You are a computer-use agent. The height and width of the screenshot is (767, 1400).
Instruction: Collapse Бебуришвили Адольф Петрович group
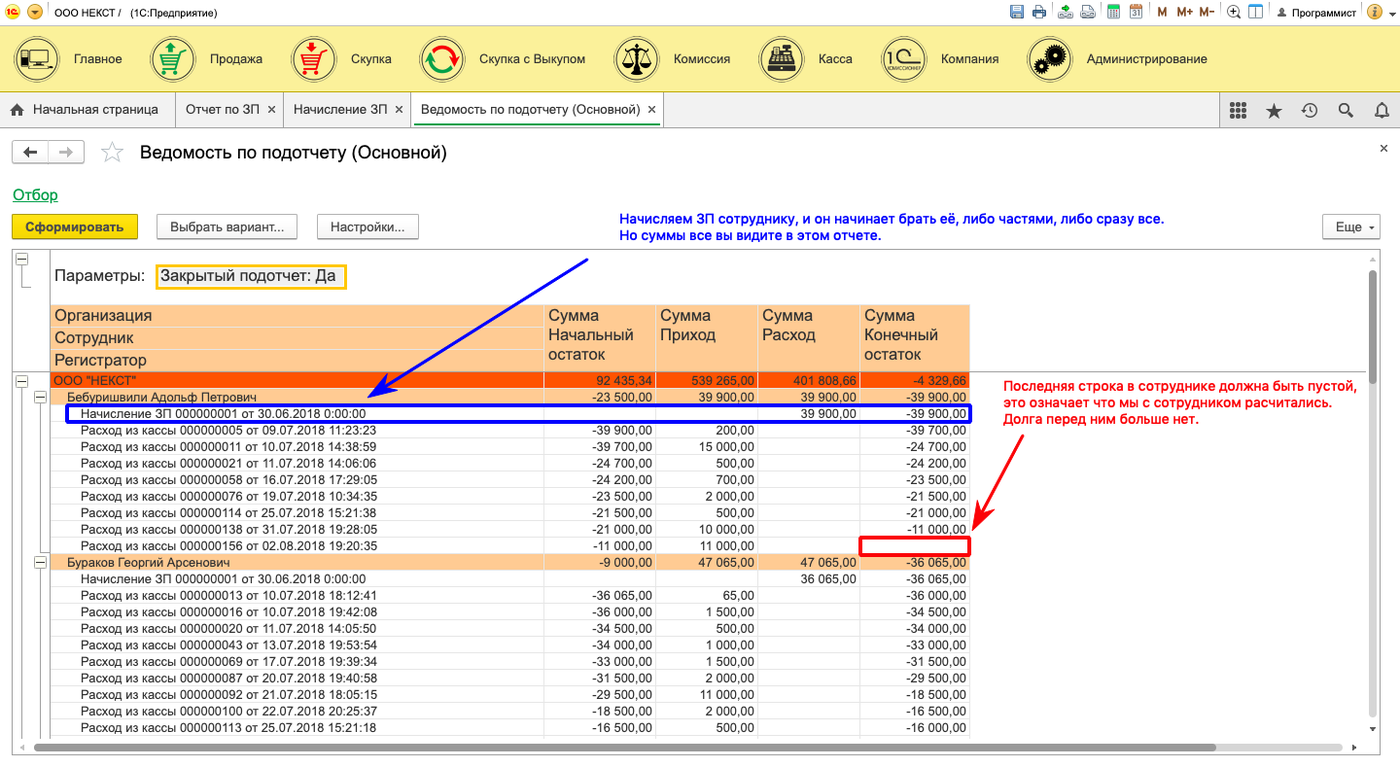(40, 397)
